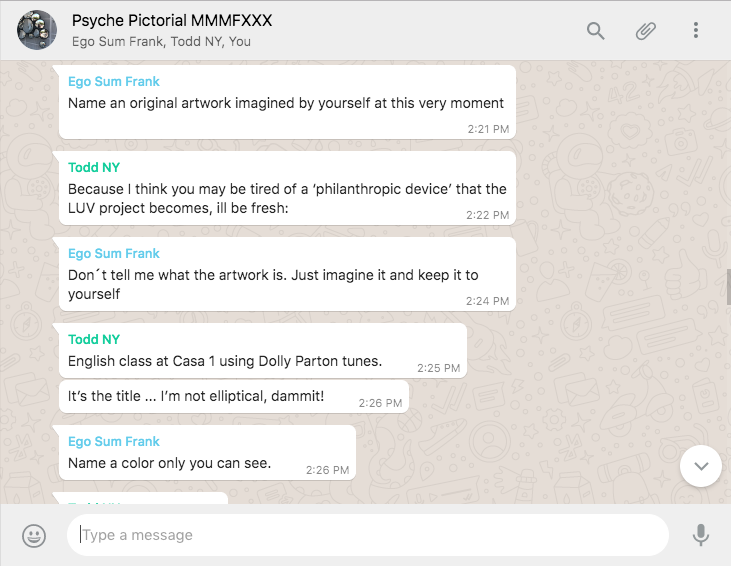Open group info via Psyche Pictorial title

pyautogui.click(x=171, y=21)
